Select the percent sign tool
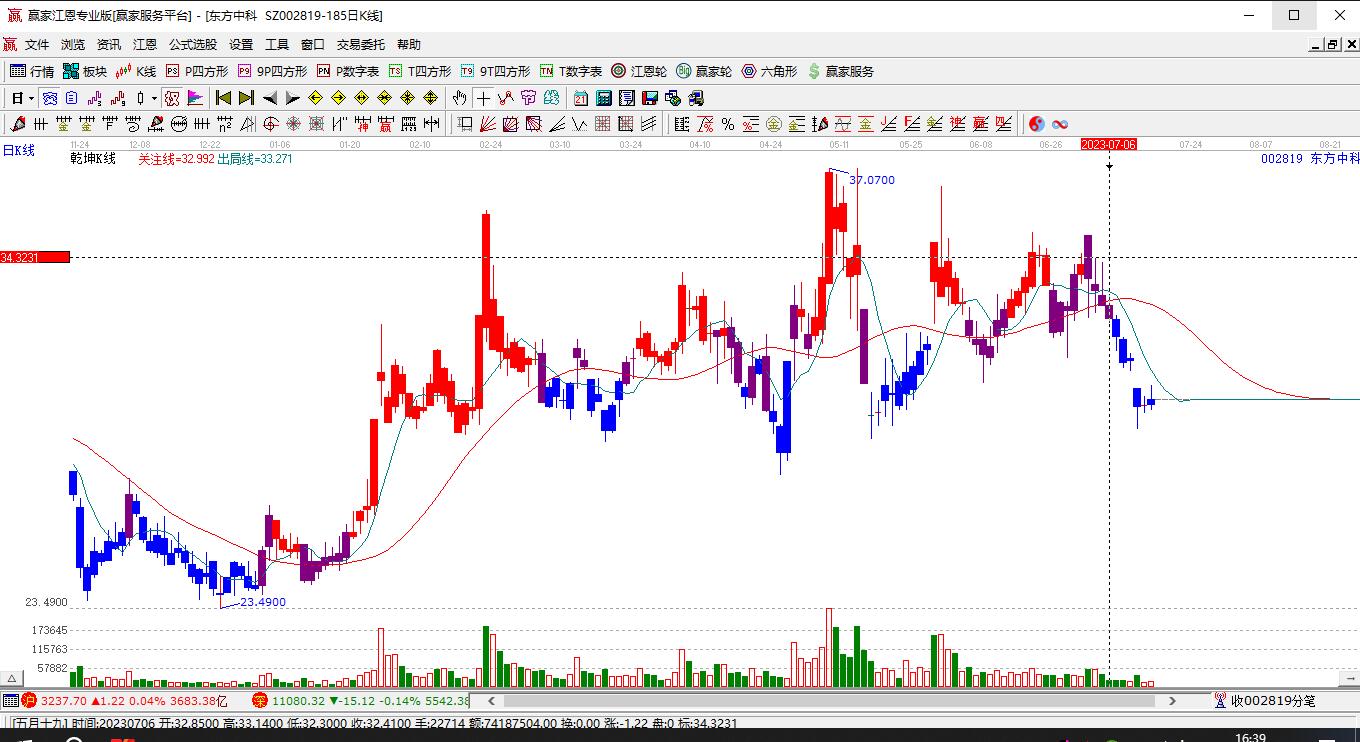The width and height of the screenshot is (1360, 742). pyautogui.click(x=728, y=124)
